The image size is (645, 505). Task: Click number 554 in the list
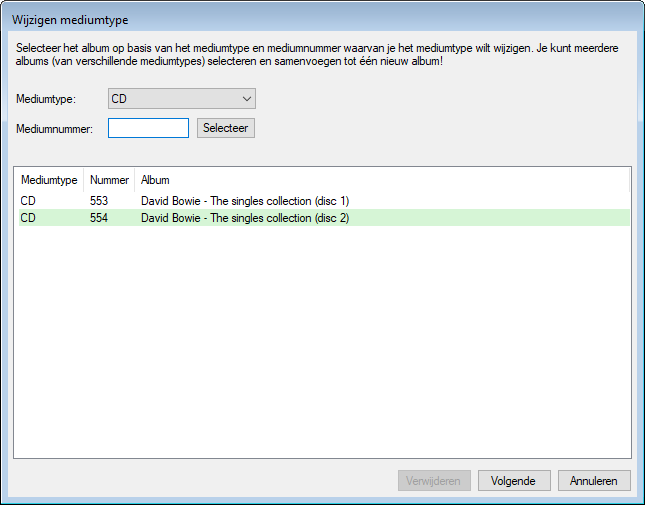(99, 218)
